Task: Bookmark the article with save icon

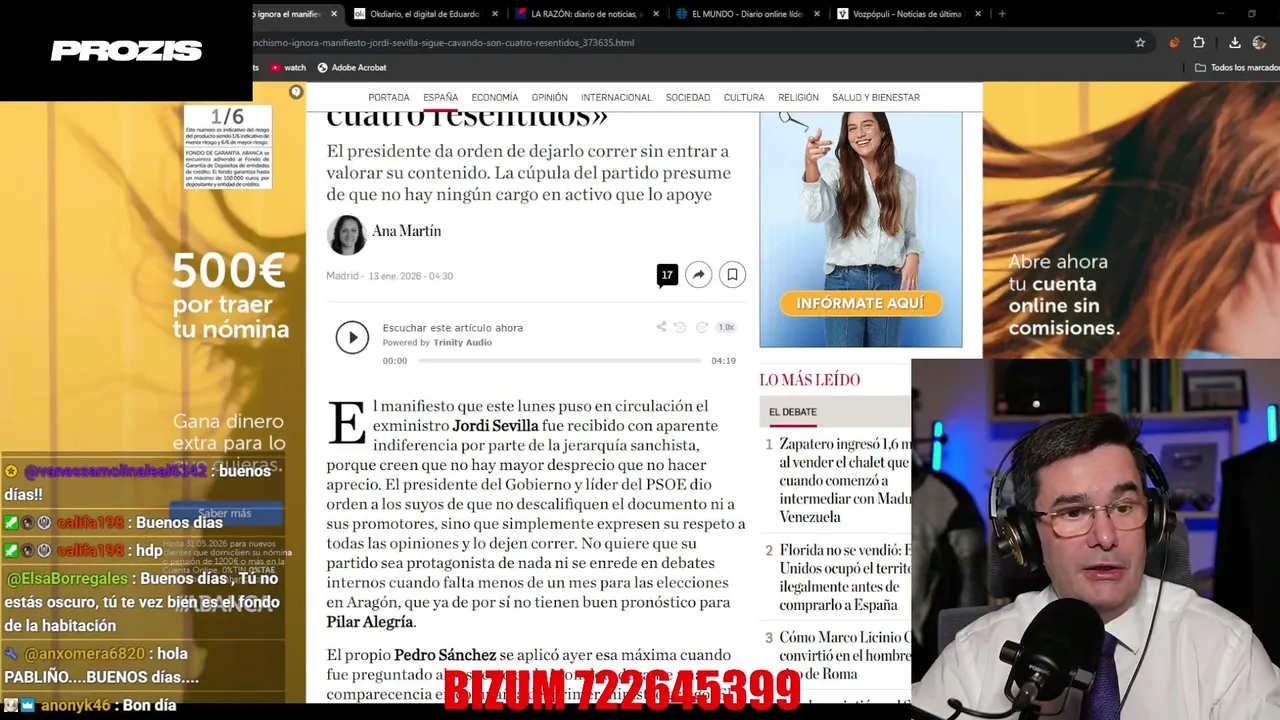Action: pos(732,275)
